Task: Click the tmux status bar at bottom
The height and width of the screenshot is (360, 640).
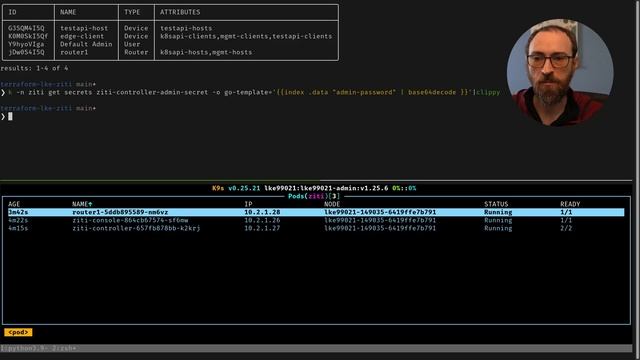Action: (x=316, y=348)
